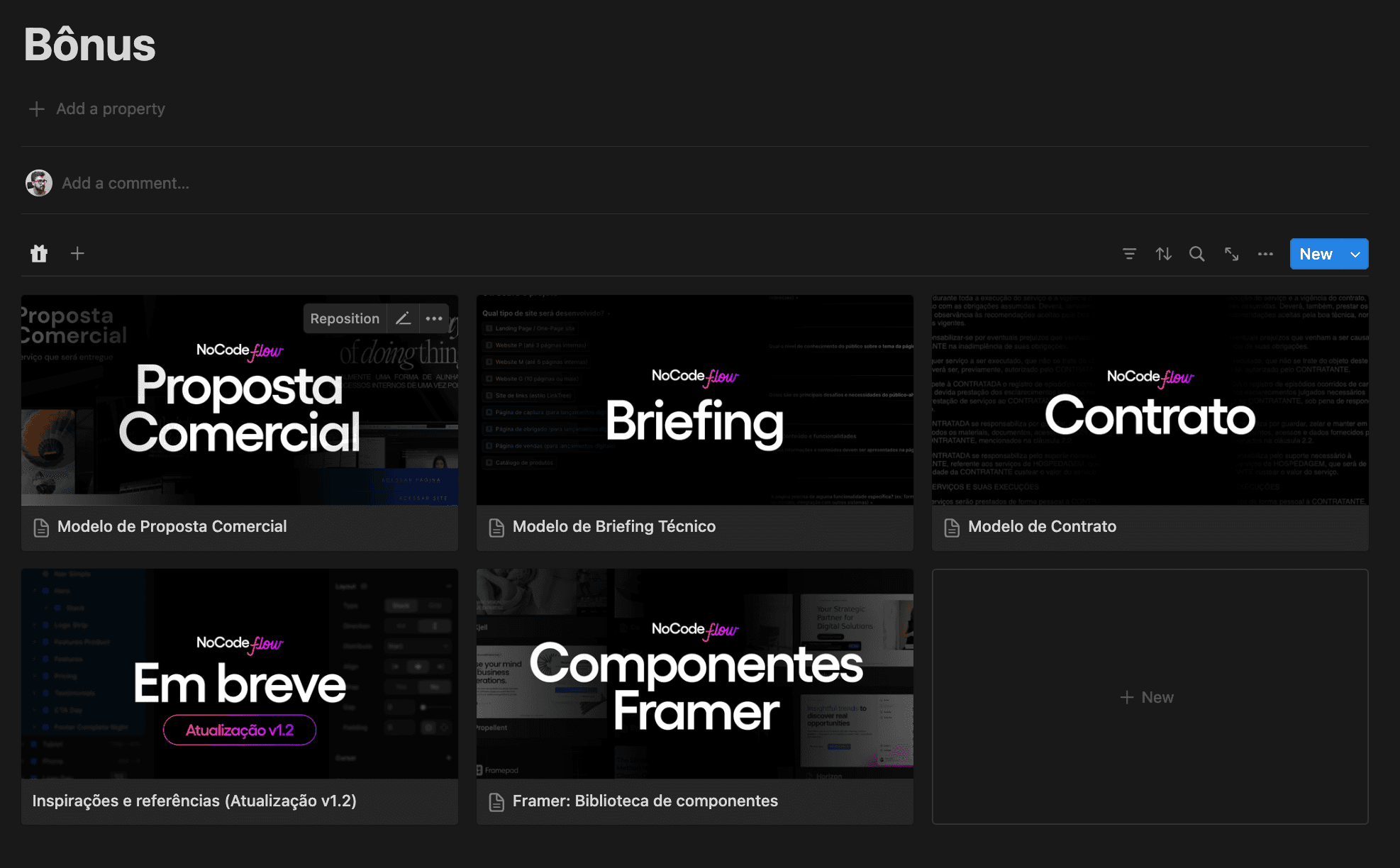This screenshot has width=1400, height=868.
Task: Open the filter icon in the toolbar
Action: click(x=1129, y=254)
